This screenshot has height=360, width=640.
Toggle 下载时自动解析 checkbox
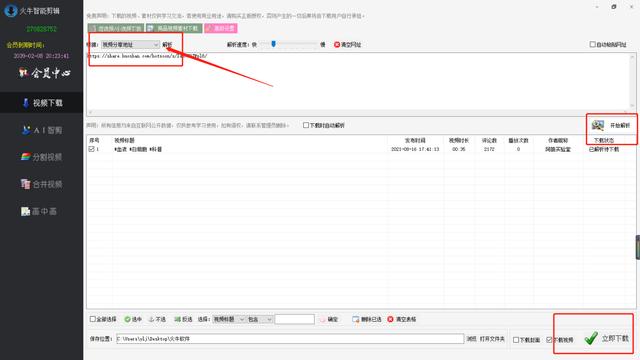click(x=306, y=125)
